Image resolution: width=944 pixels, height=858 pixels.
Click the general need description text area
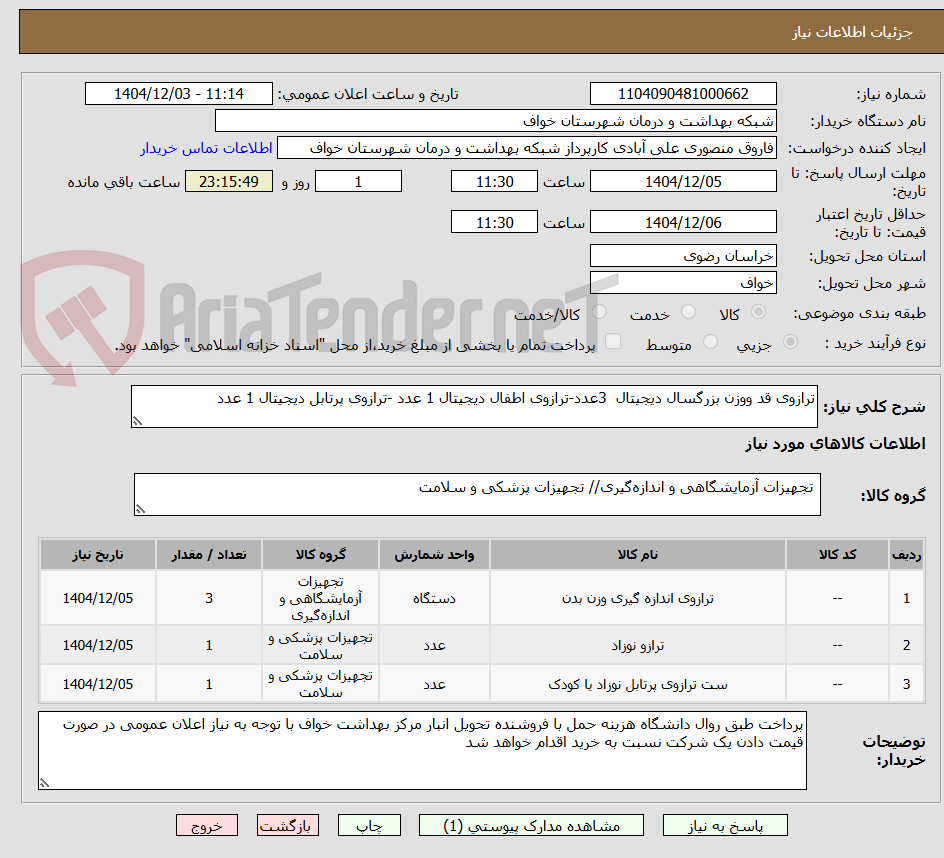coord(474,406)
